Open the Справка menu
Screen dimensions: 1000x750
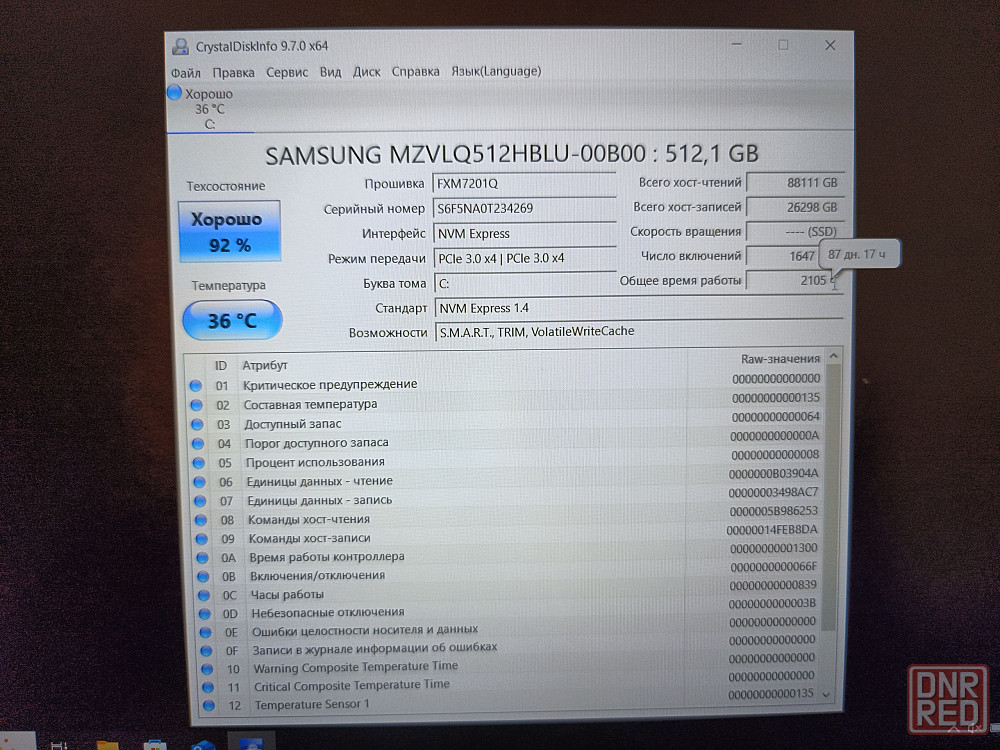coord(415,71)
